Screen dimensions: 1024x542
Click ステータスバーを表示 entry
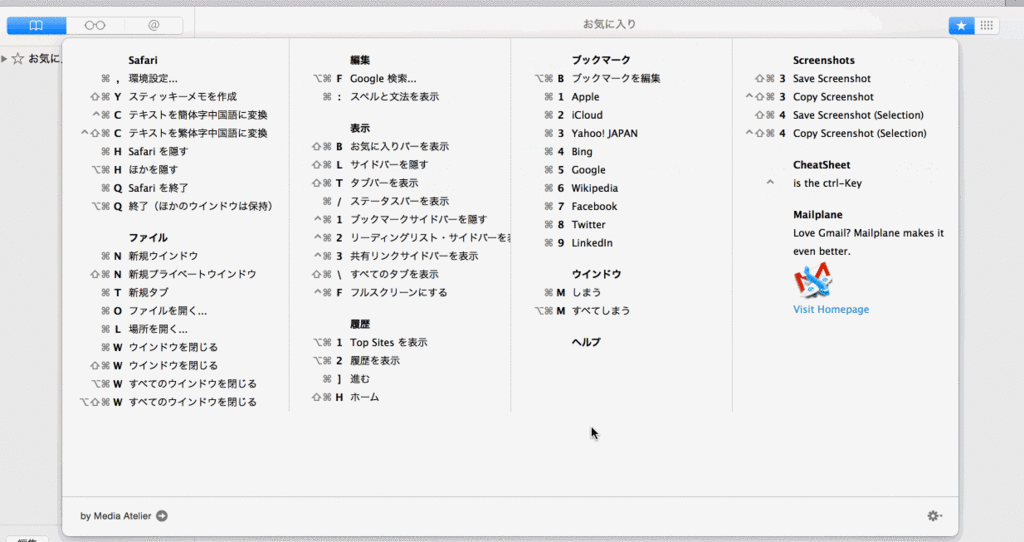point(399,201)
